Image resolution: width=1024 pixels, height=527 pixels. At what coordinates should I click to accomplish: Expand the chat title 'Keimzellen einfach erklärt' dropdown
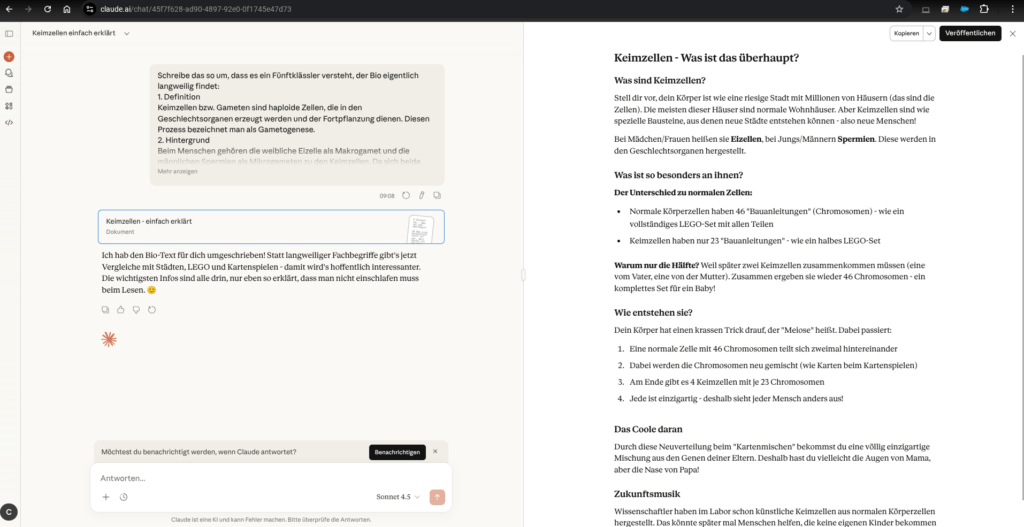[127, 33]
